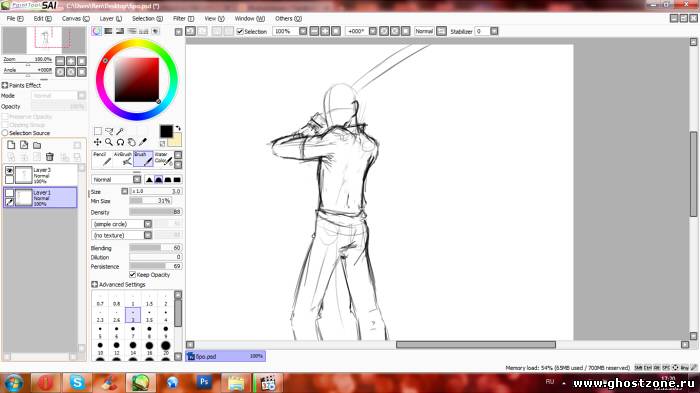Open Skype from the taskbar
This screenshot has width=700, height=393.
(x=77, y=383)
